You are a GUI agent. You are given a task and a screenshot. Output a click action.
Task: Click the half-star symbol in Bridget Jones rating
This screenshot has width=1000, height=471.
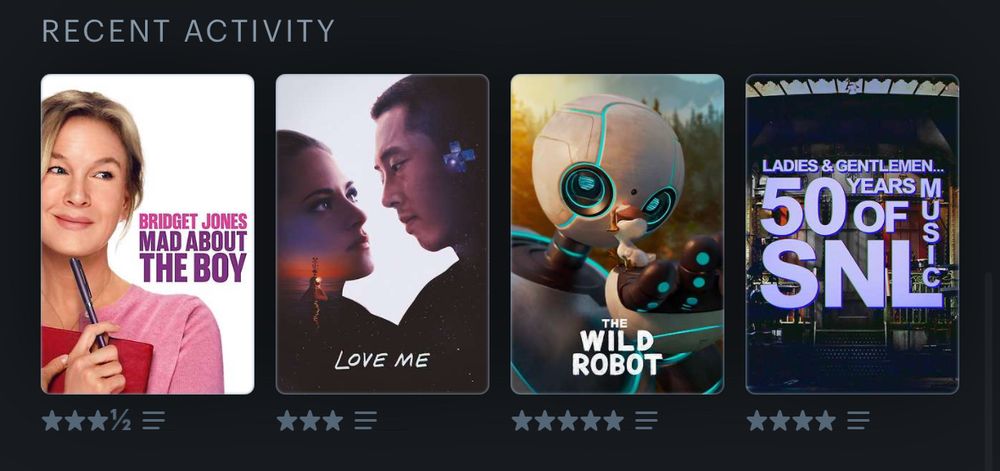[121, 421]
